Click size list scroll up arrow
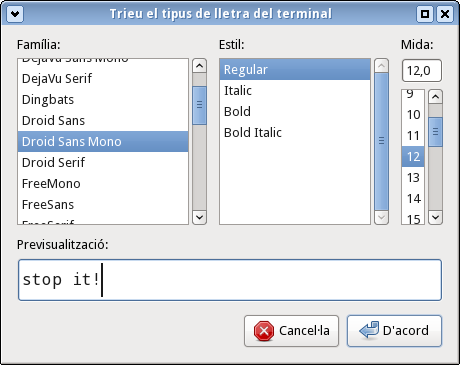The image size is (460, 365). [x=435, y=97]
